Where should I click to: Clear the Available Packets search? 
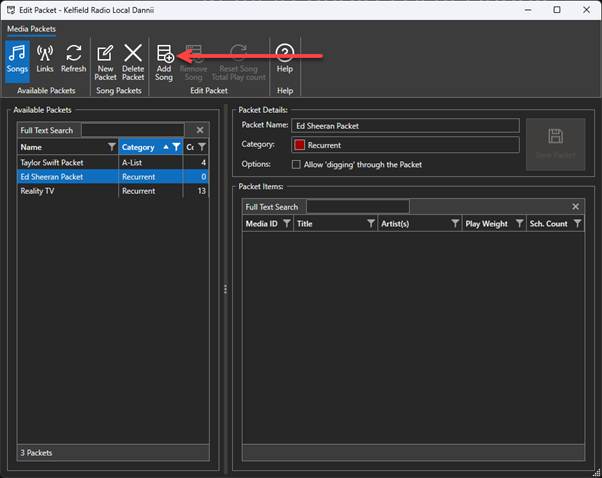click(200, 130)
